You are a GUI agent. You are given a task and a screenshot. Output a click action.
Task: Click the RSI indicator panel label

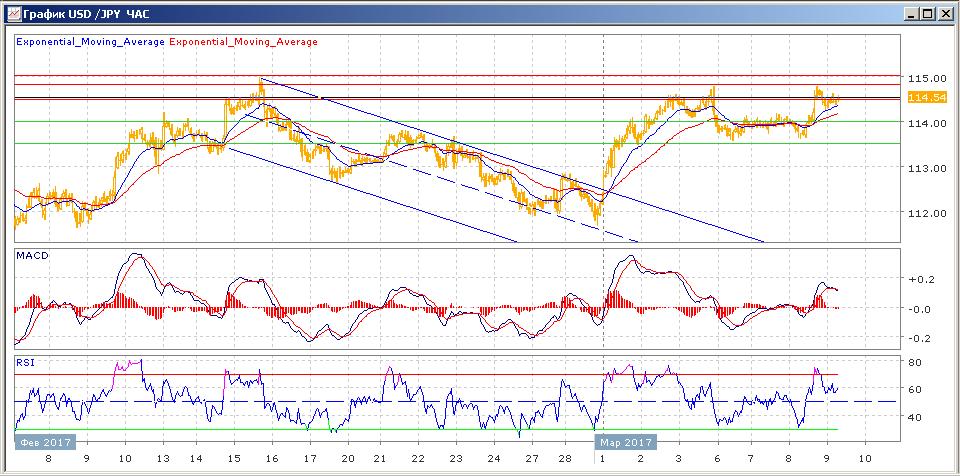[26, 362]
